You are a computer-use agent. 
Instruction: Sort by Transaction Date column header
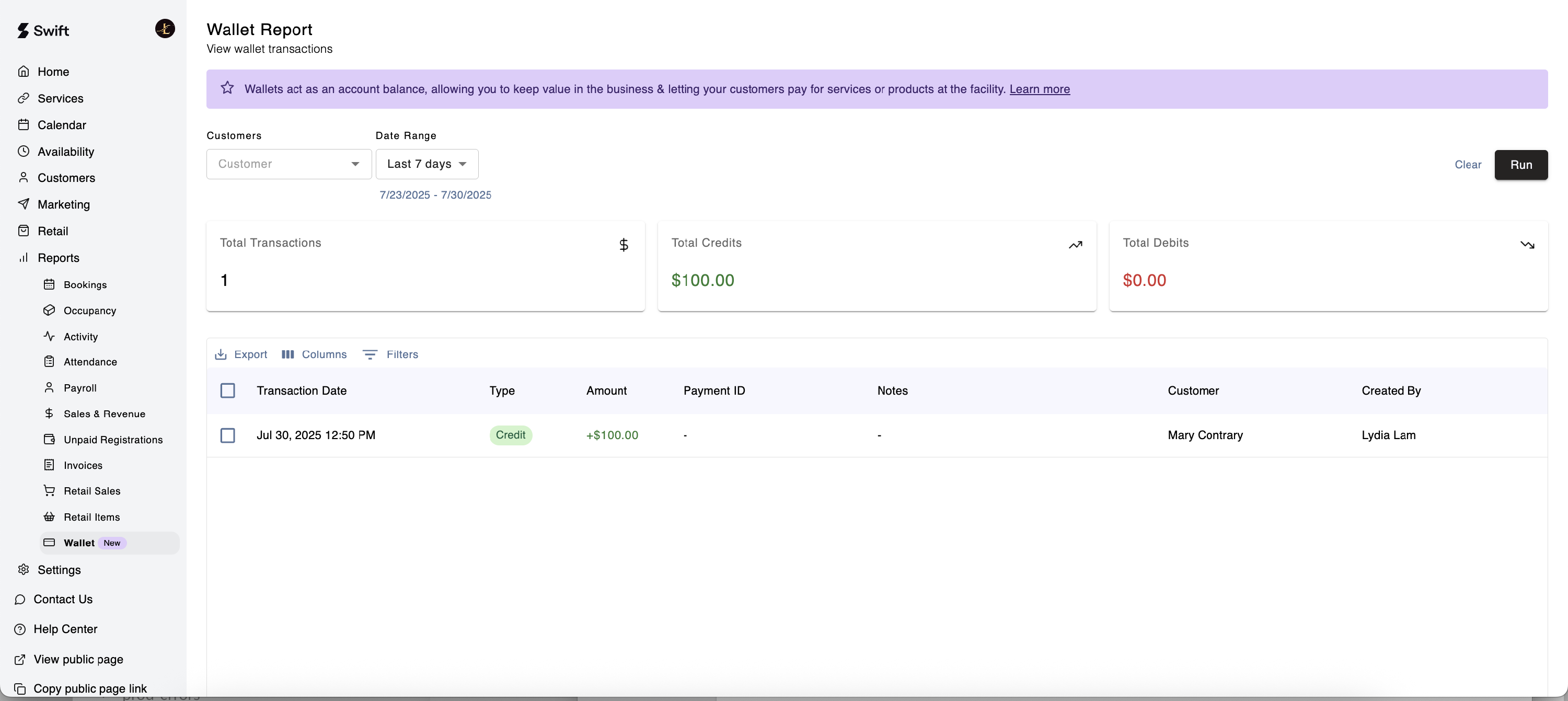pyautogui.click(x=301, y=390)
